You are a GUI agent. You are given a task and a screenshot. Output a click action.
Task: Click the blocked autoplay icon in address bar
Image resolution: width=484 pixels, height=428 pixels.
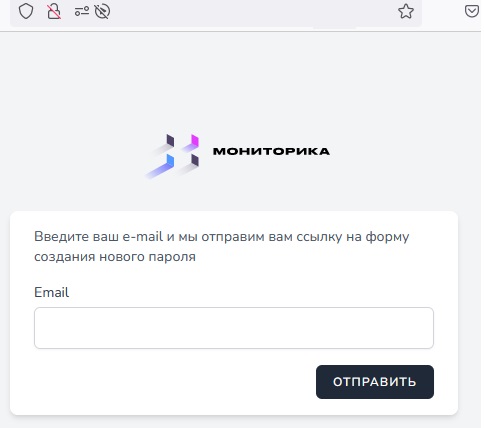(x=102, y=12)
